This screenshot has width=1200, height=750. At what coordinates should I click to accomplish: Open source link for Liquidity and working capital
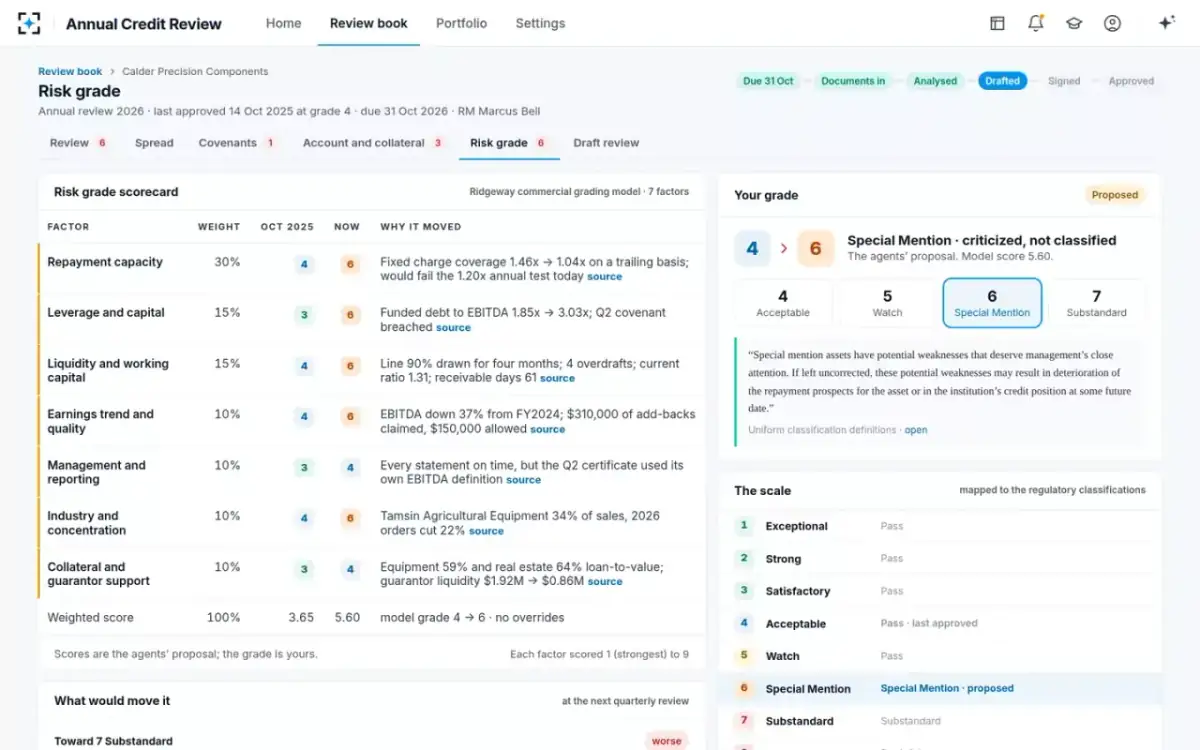557,379
